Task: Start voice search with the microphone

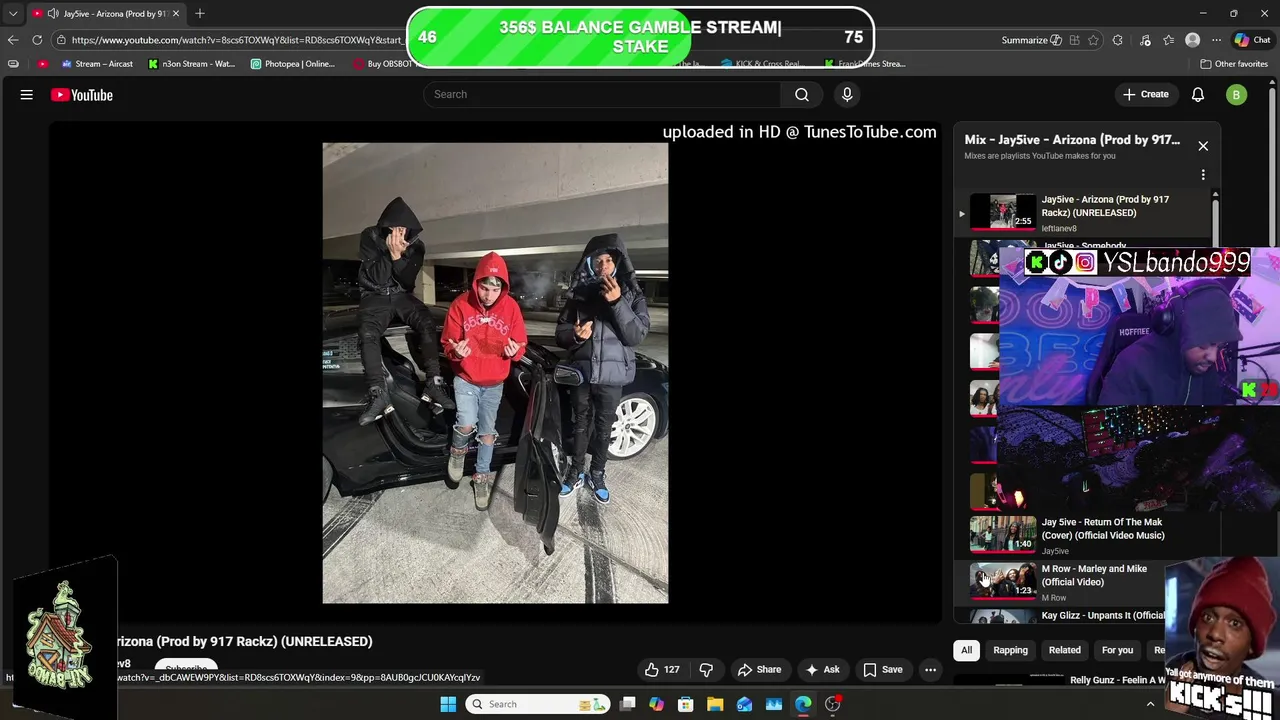Action: [847, 94]
